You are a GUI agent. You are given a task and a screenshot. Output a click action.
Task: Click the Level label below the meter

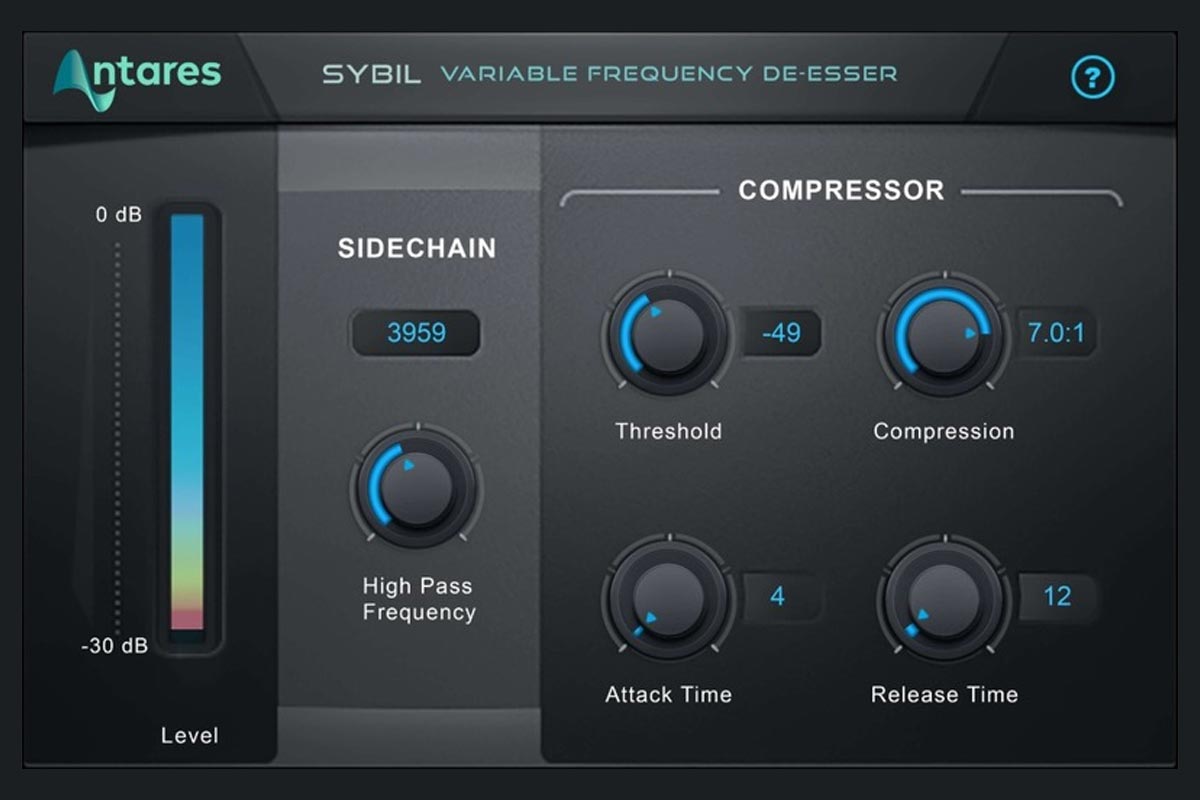click(x=189, y=736)
